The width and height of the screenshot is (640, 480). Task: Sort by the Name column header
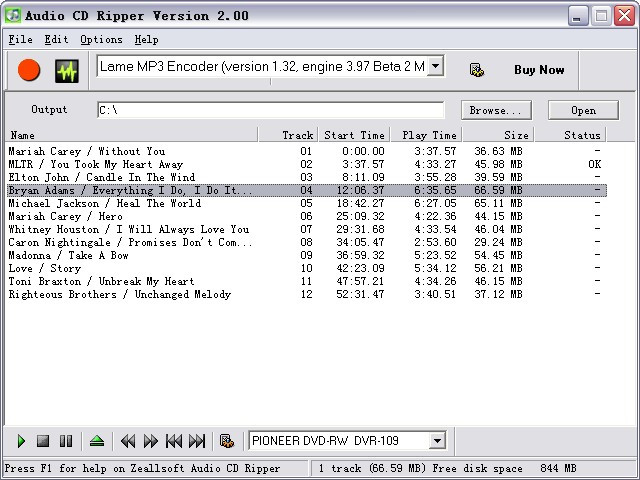[x=131, y=135]
